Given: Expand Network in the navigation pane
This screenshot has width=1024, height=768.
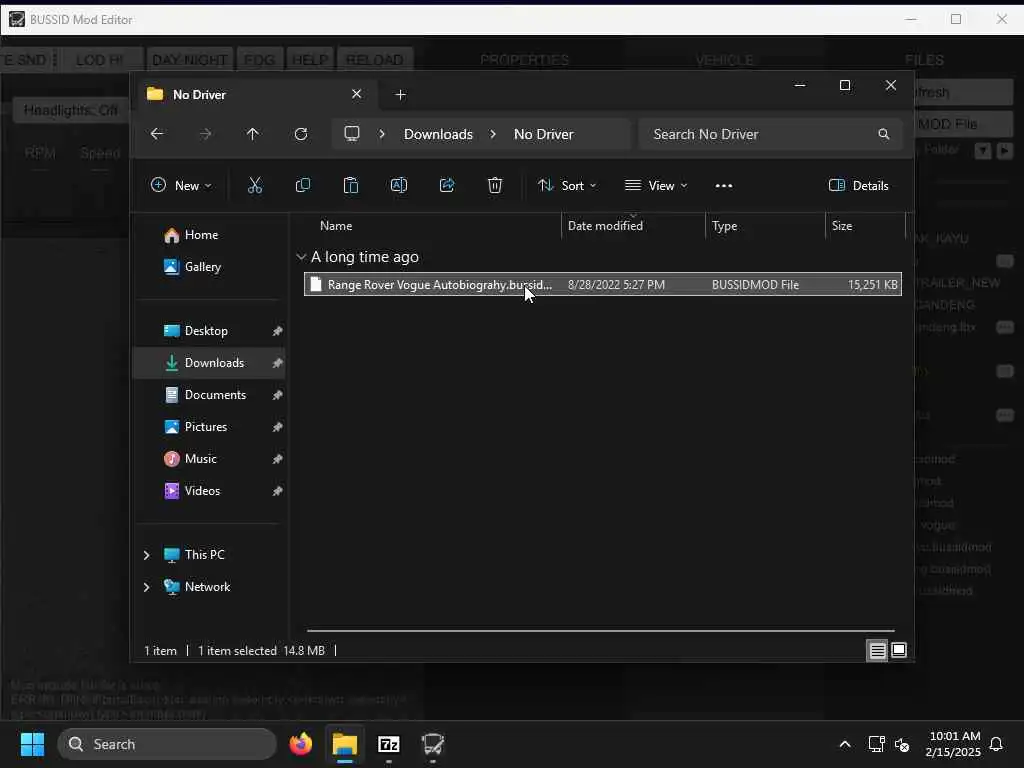Looking at the screenshot, I should tap(146, 587).
